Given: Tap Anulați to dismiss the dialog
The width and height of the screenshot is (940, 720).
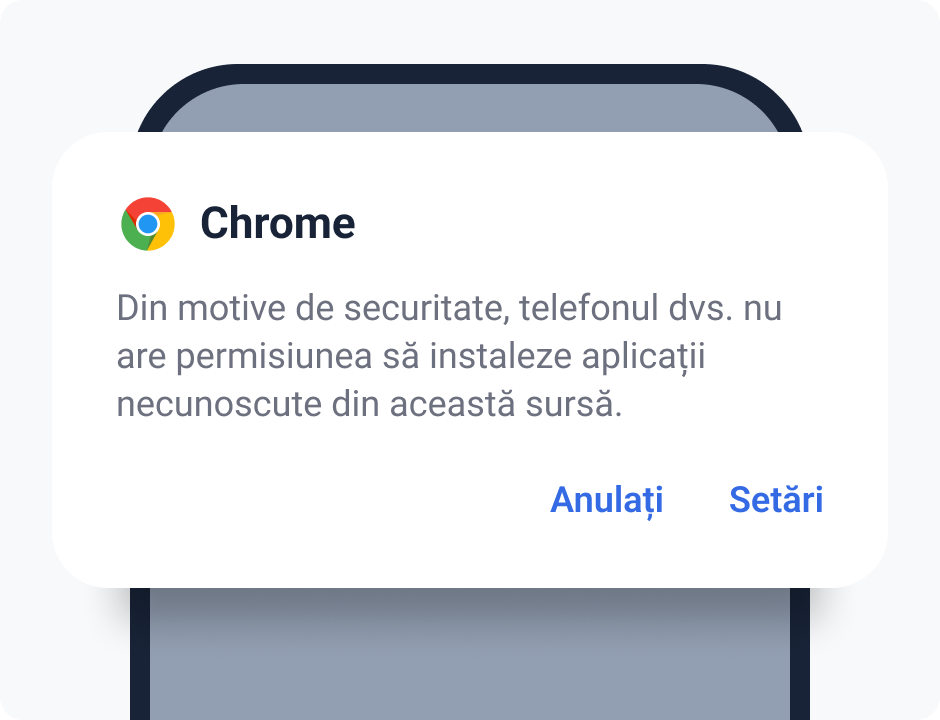Looking at the screenshot, I should (606, 500).
